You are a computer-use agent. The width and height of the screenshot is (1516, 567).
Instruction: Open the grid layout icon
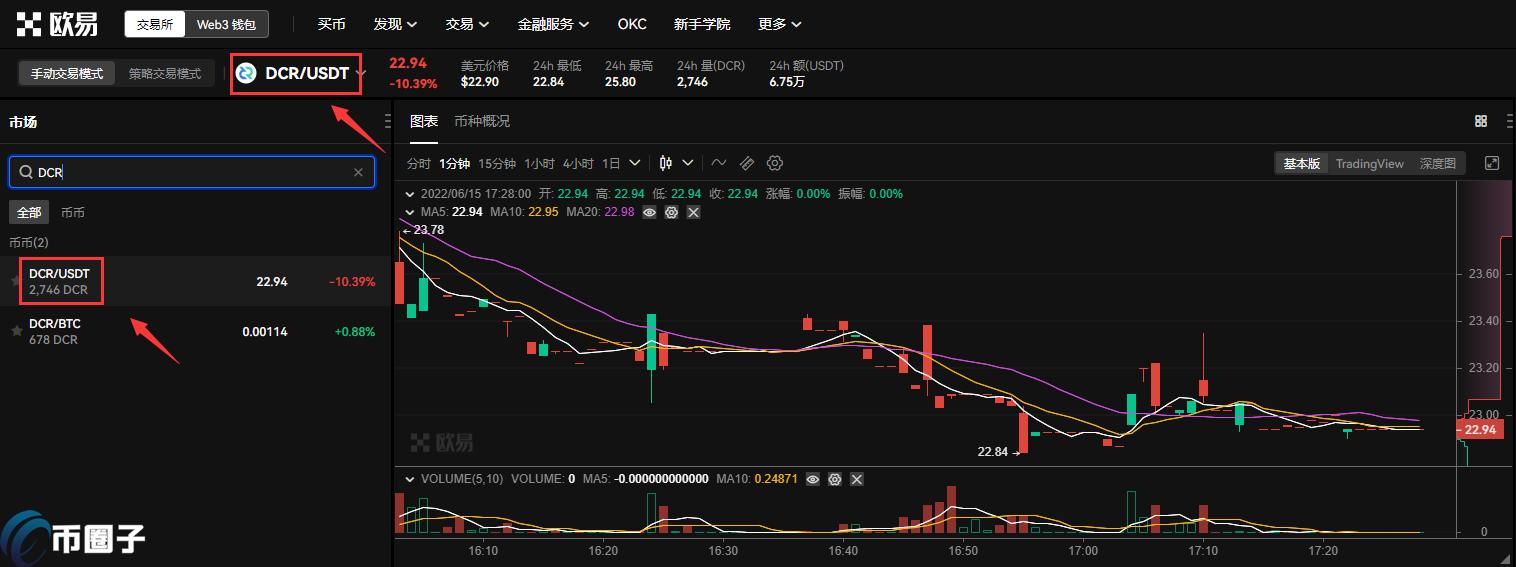tap(1481, 121)
